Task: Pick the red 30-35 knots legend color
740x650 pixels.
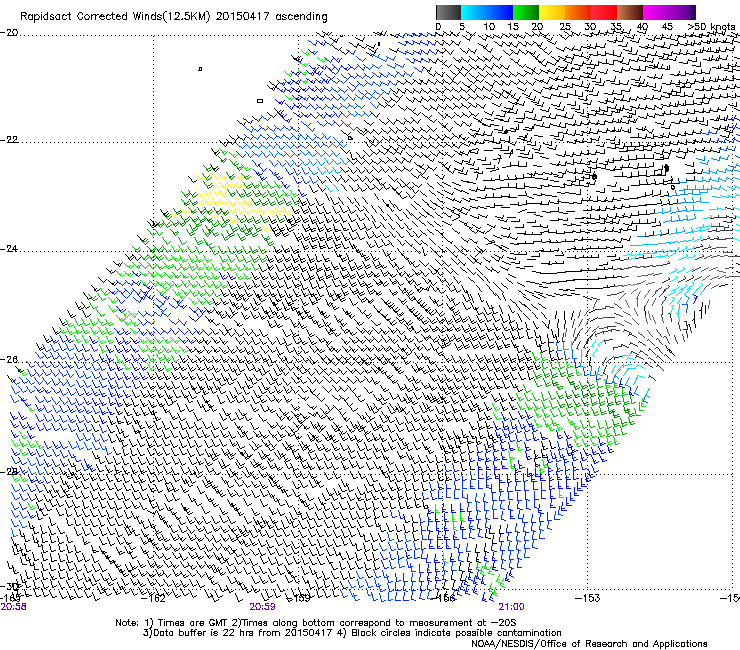Action: (604, 12)
